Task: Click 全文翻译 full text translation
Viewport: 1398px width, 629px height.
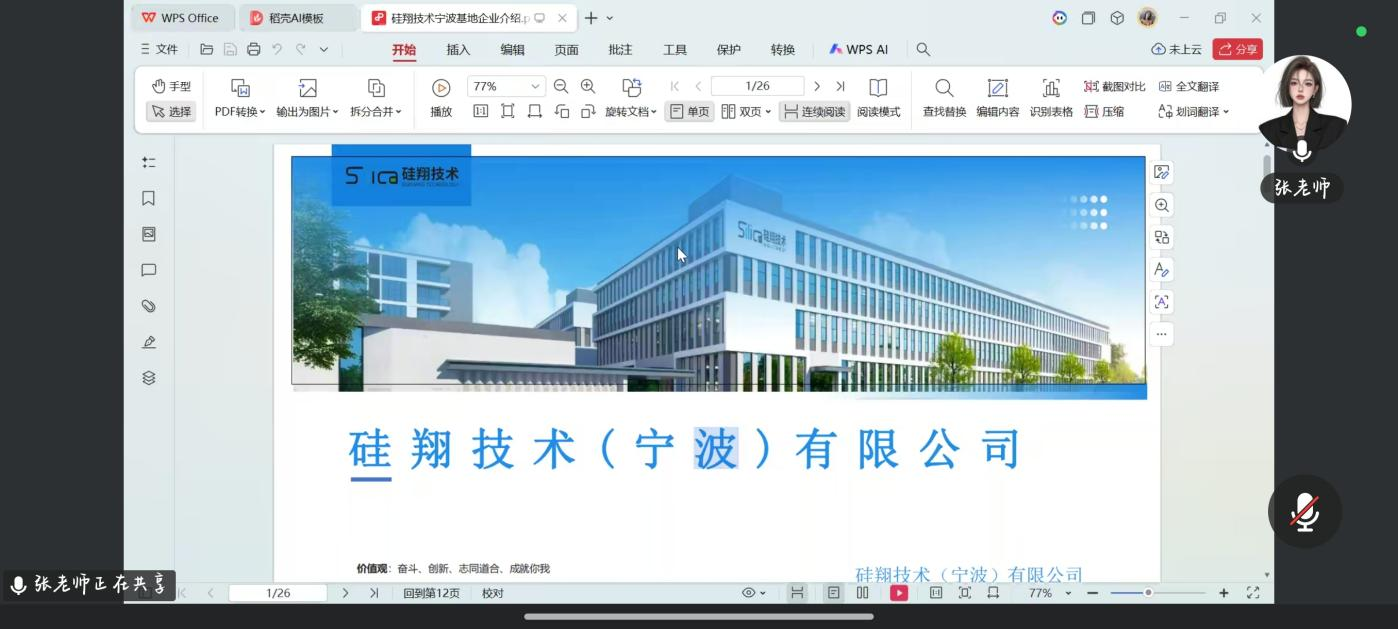Action: click(x=1189, y=87)
